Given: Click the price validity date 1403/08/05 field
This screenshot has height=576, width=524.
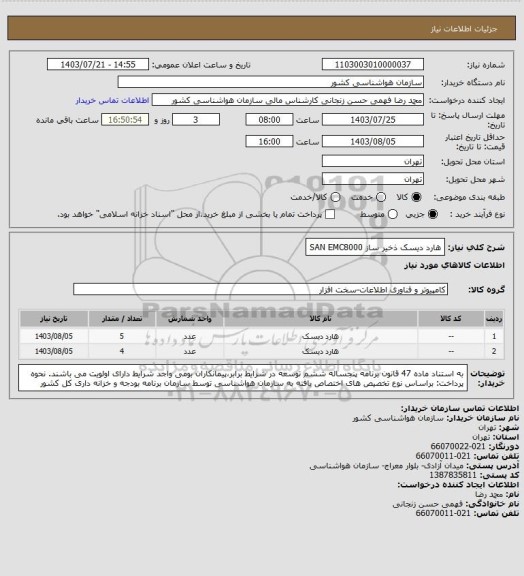Looking at the screenshot, I should point(373,141).
